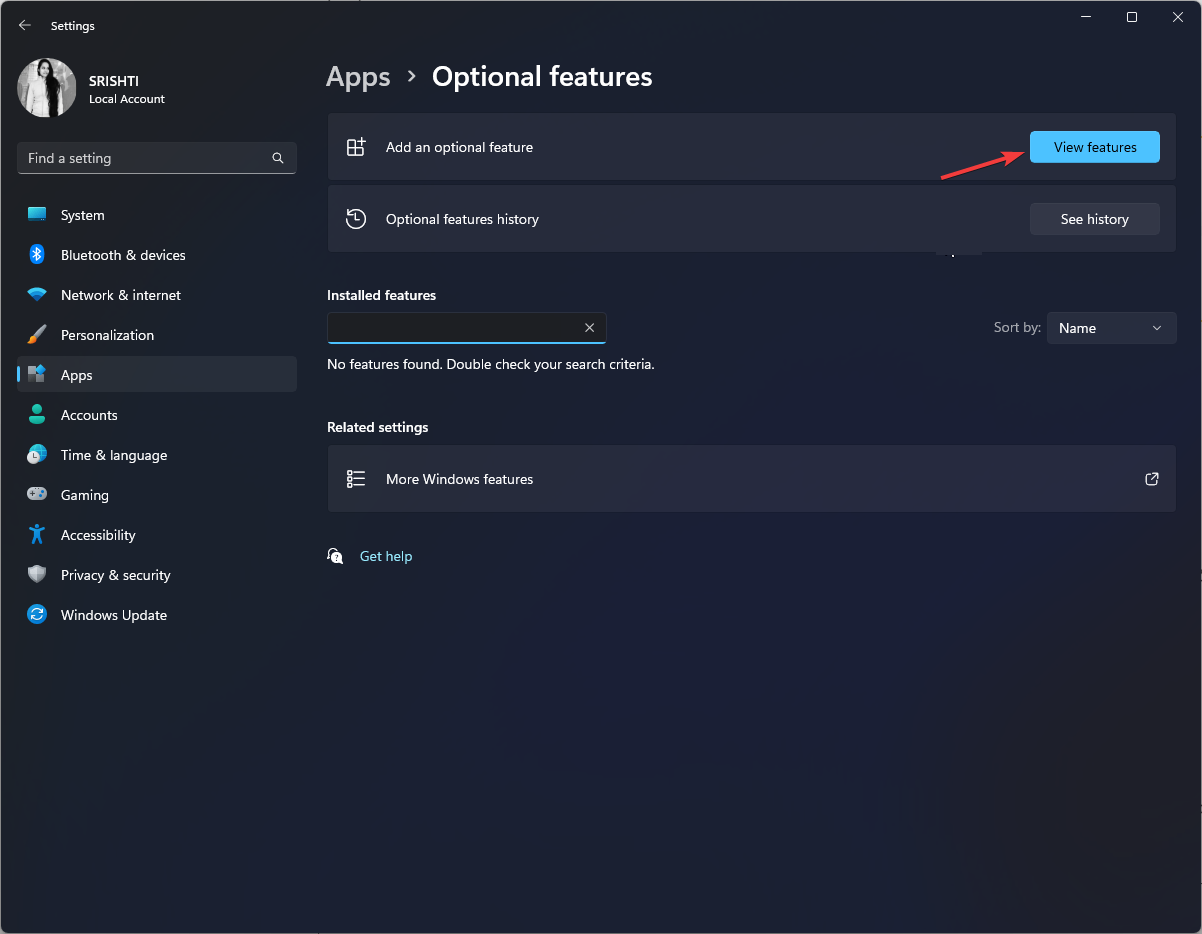The height and width of the screenshot is (934, 1202).
Task: Click the Get help chat icon
Action: click(336, 556)
